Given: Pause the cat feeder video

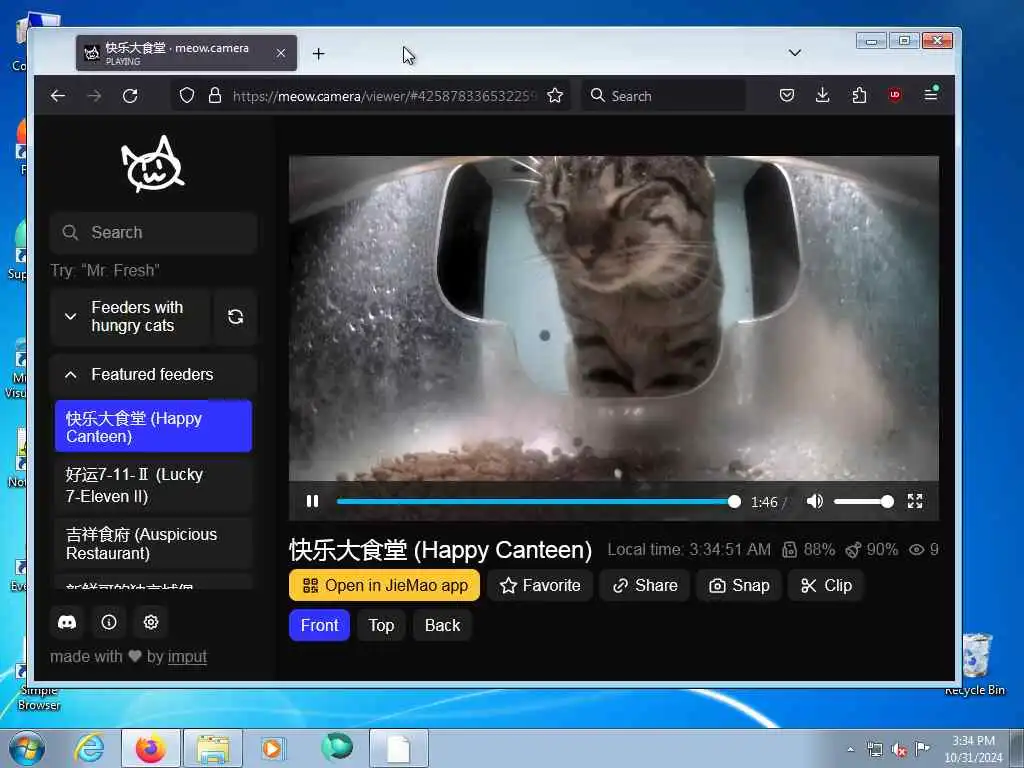Looking at the screenshot, I should pos(312,502).
